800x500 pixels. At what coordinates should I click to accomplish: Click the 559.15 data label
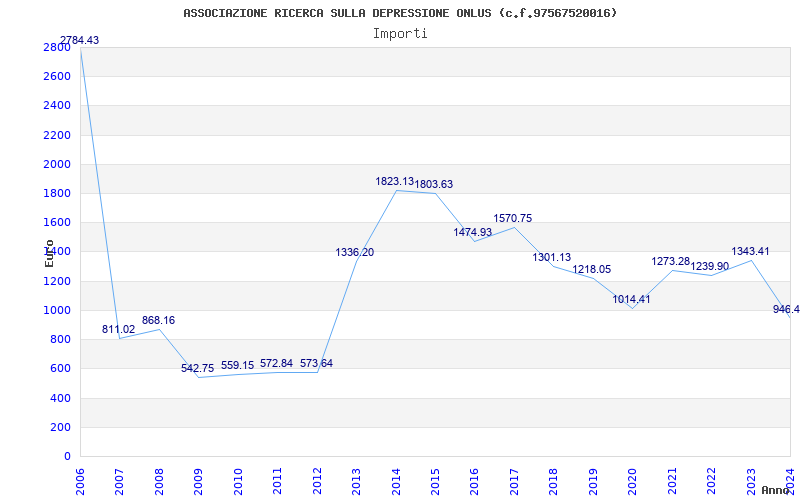(237, 365)
